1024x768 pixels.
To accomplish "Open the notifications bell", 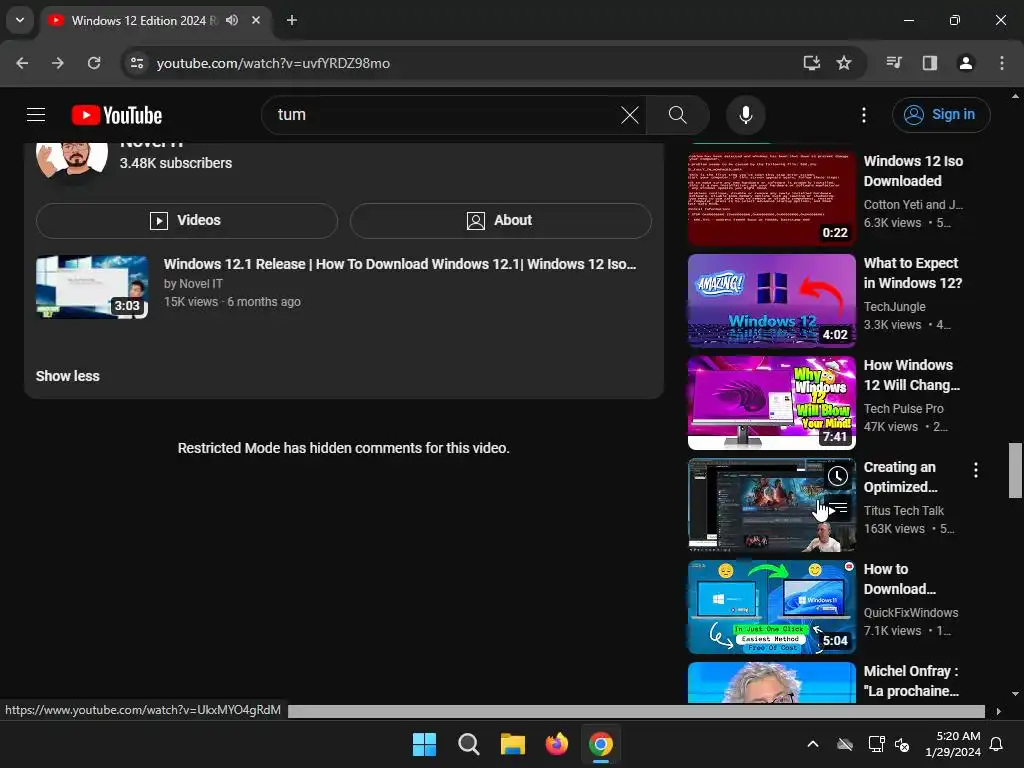I will (997, 744).
